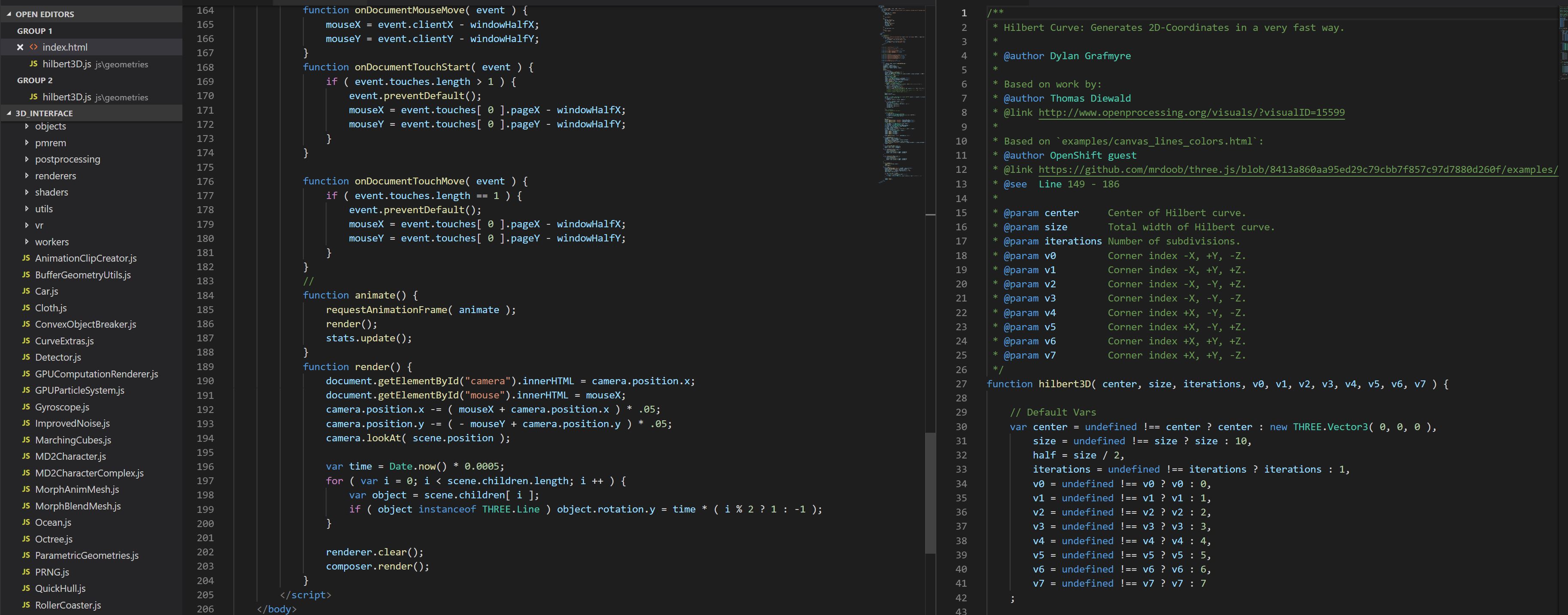Click the JS icon beside GPUComputationRenderer.js
Screen dimensions: 1568x615
(26, 374)
